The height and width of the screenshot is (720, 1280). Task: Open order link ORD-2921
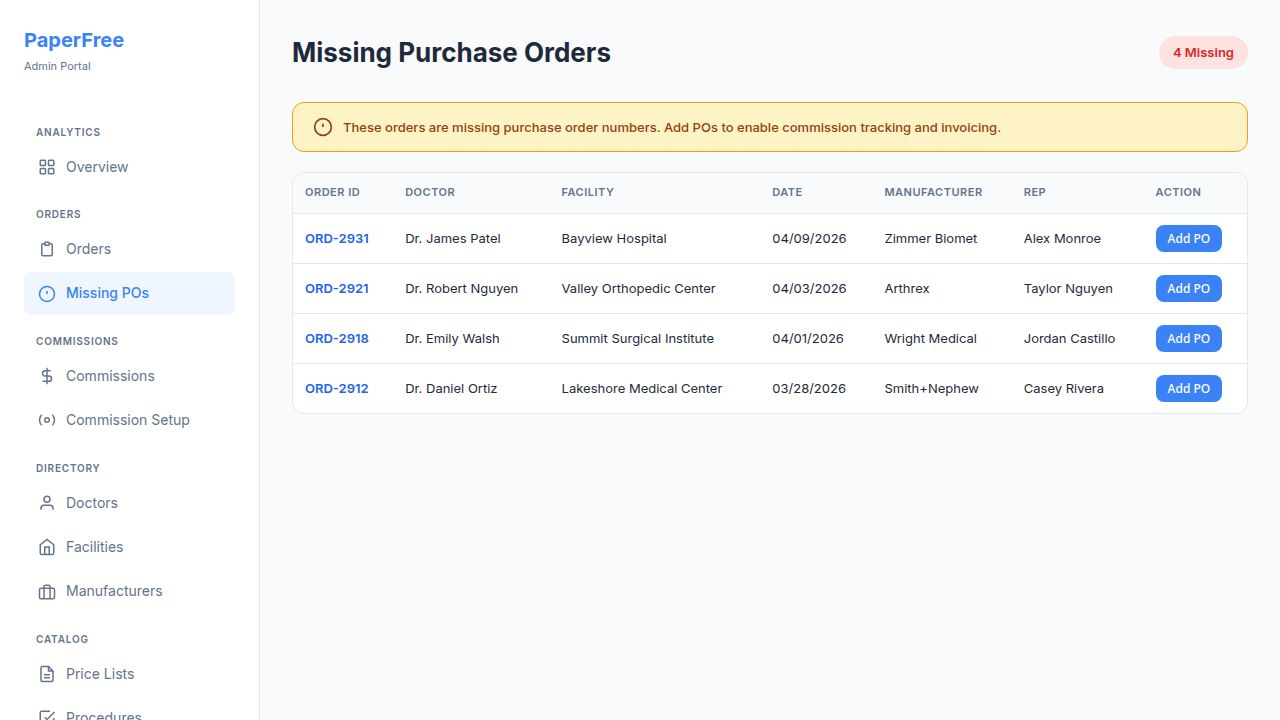click(x=337, y=288)
